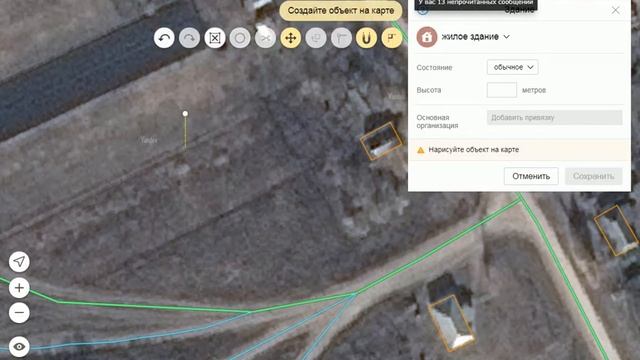Viewport: 640px width, 360px height.
Task: Activate the move arrows drag tool
Action: pos(291,38)
